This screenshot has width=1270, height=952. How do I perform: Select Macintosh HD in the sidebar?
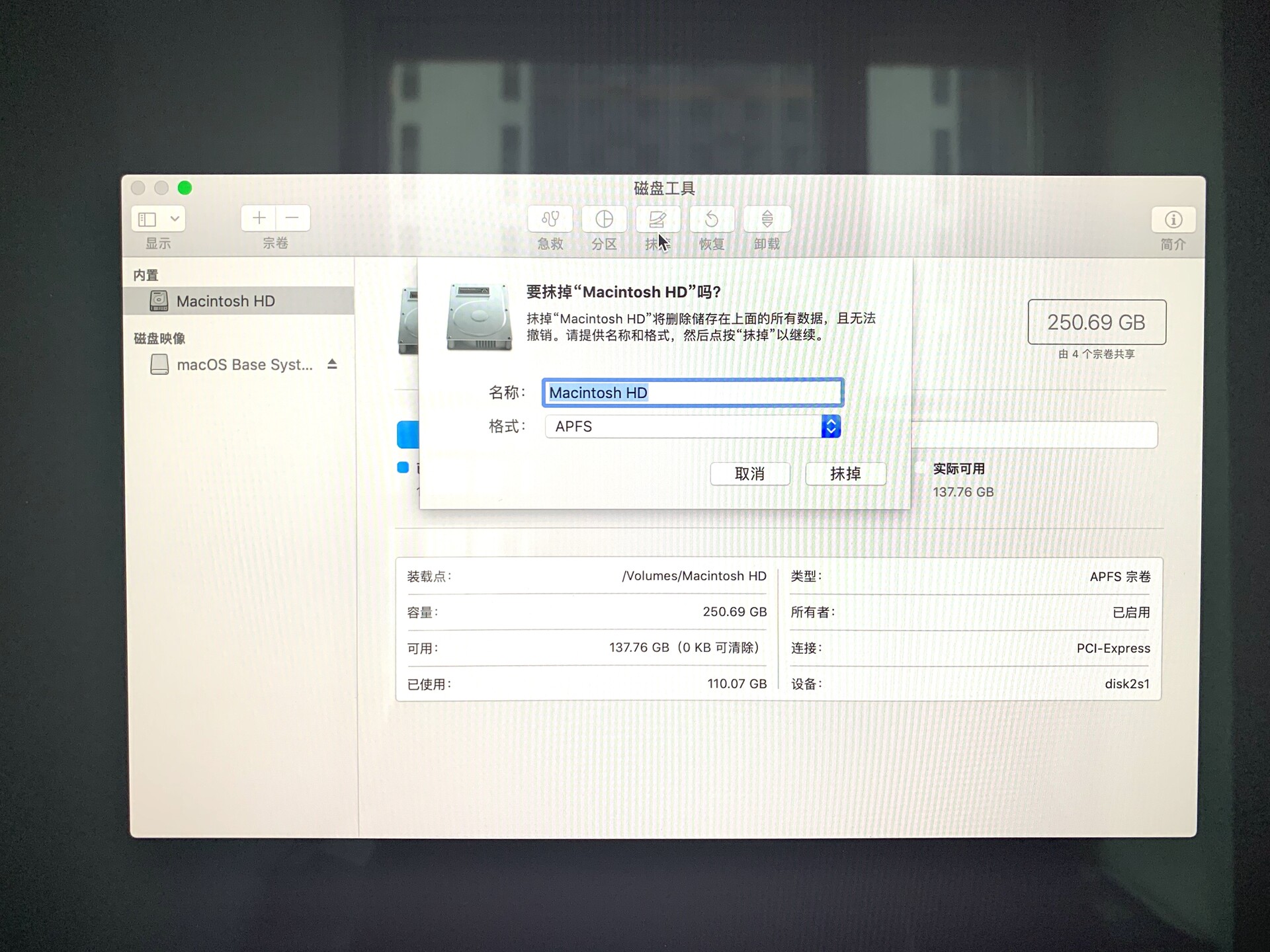pos(225,301)
